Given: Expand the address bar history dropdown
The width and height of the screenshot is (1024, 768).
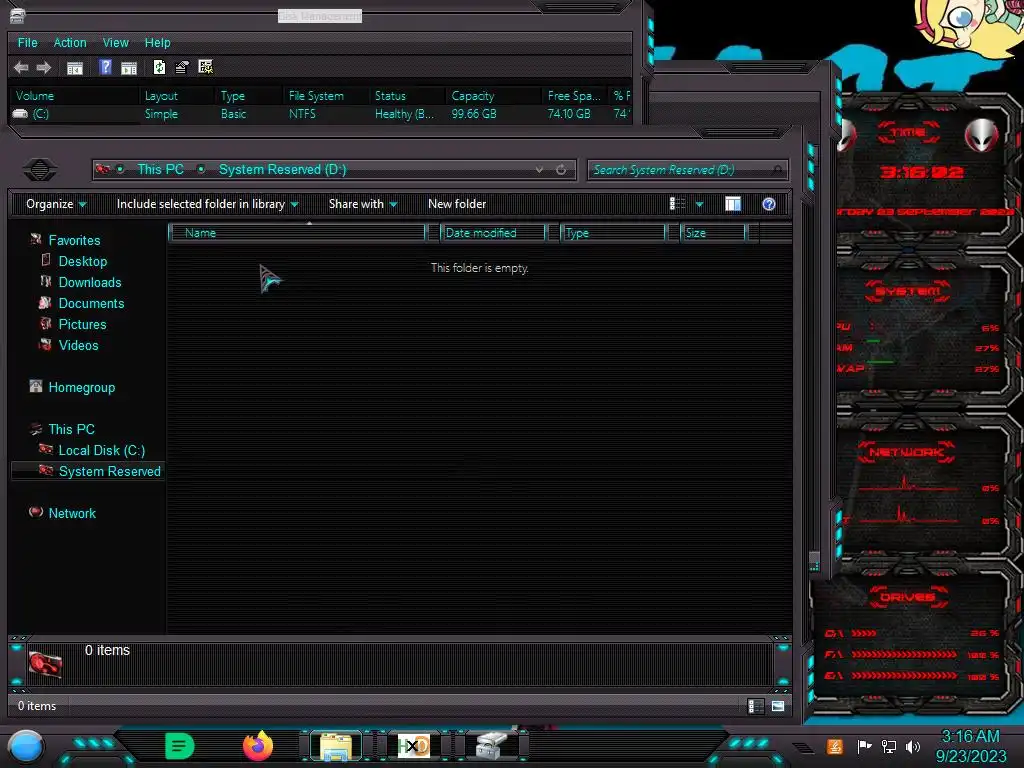Looking at the screenshot, I should click(x=539, y=170).
